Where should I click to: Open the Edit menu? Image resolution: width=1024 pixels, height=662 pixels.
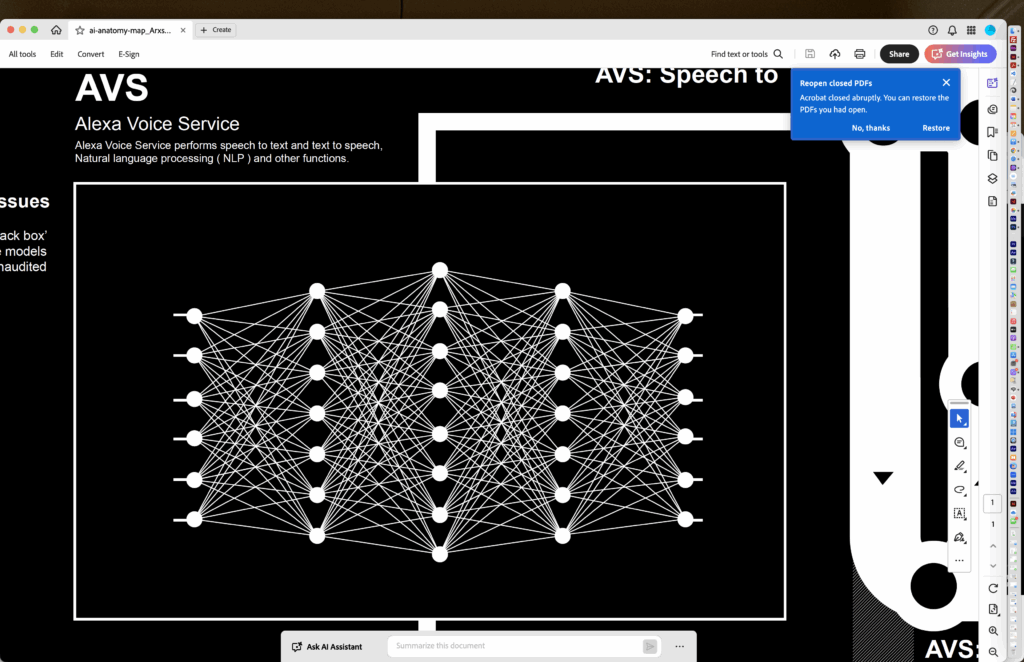pos(57,54)
